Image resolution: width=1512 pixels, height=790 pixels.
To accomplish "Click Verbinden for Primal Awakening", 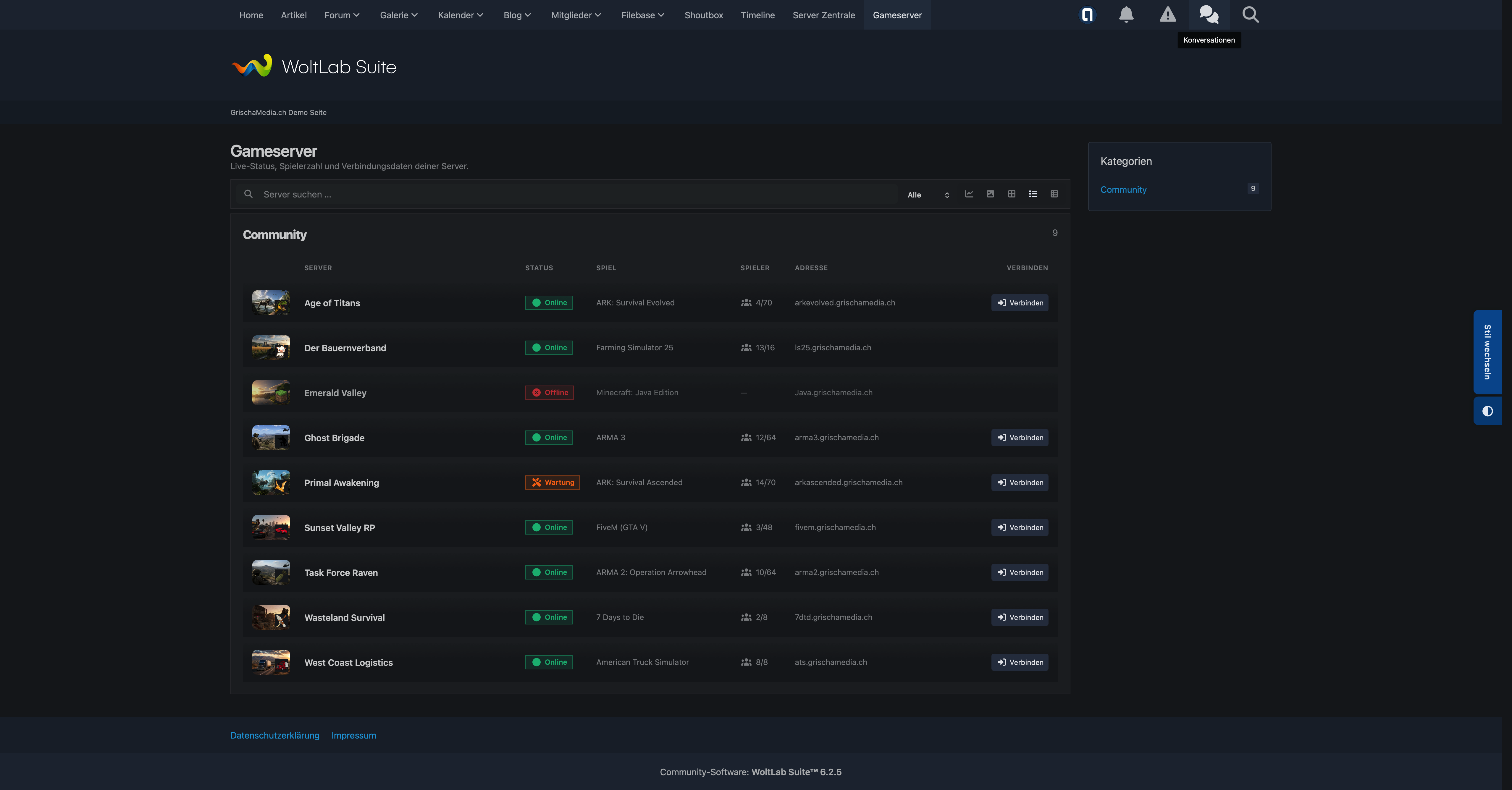I will (1020, 483).
